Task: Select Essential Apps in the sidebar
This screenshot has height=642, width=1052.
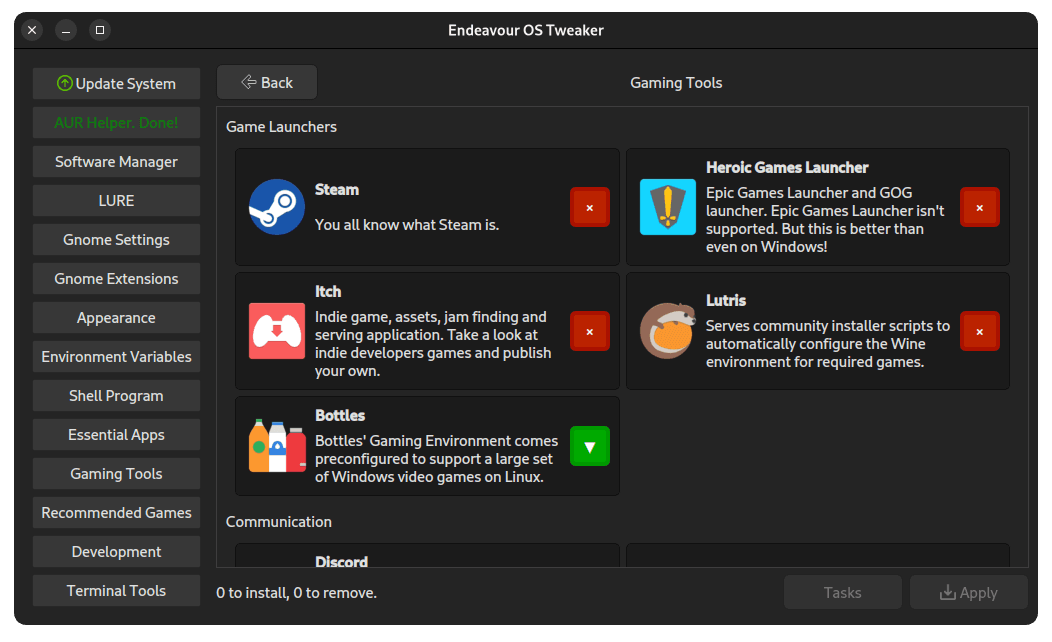Action: point(116,434)
